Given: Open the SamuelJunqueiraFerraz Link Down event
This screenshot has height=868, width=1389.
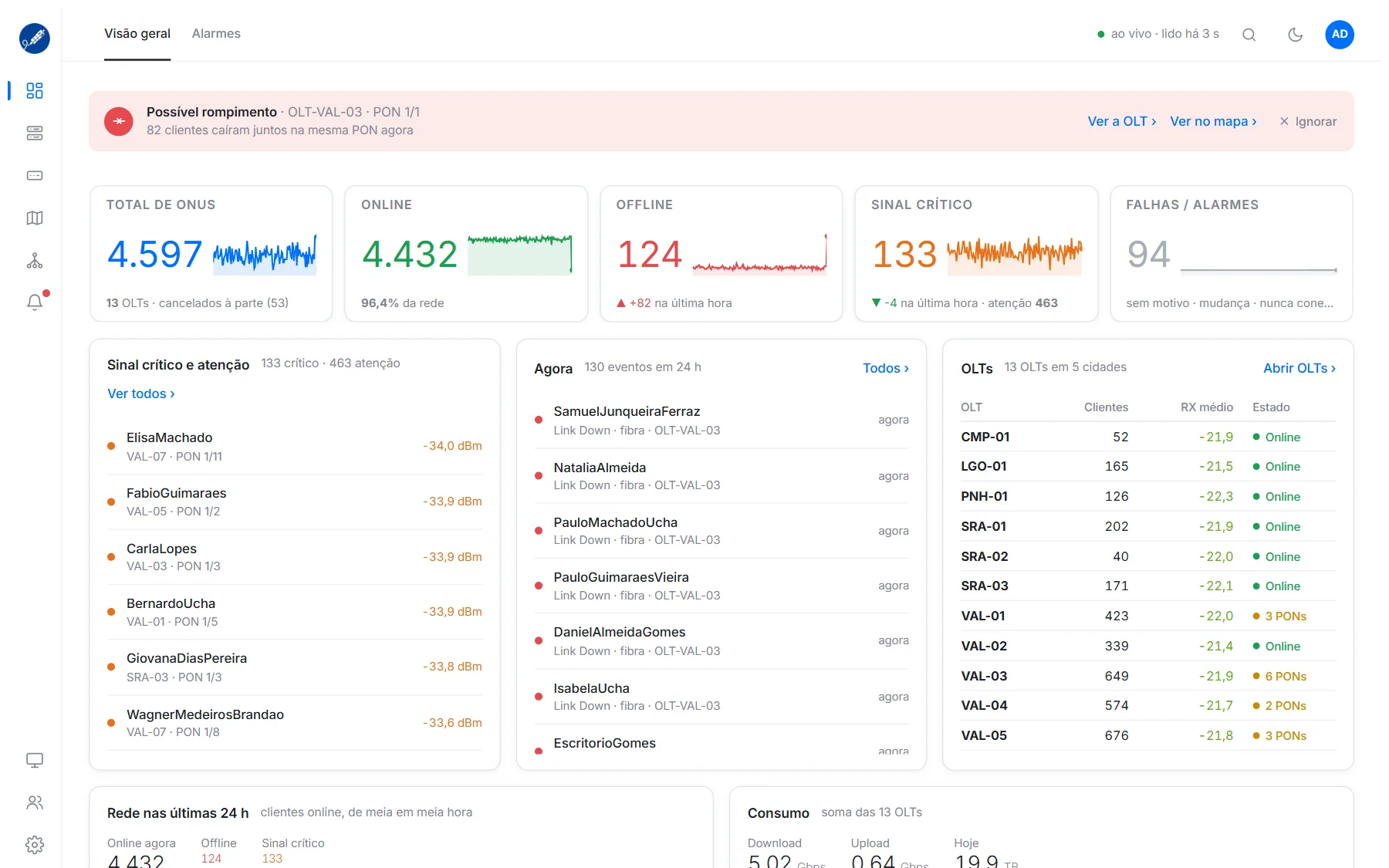Looking at the screenshot, I should coord(722,420).
